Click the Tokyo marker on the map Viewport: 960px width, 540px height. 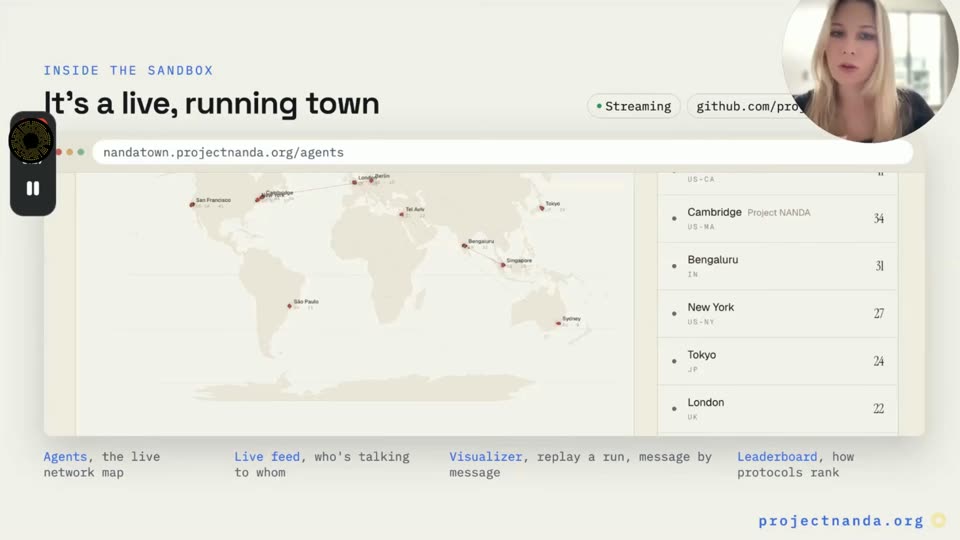tap(542, 208)
